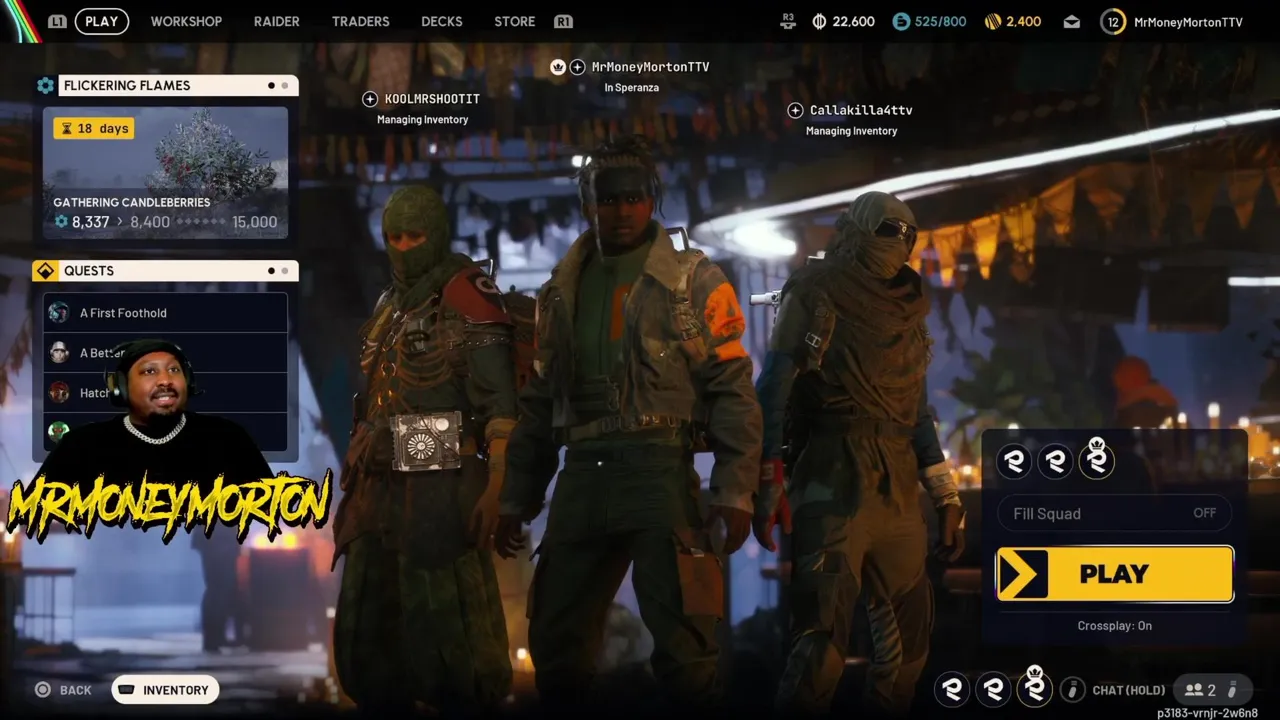Click the L1 bumper icon before Play
This screenshot has height=720, width=1280.
pos(57,21)
